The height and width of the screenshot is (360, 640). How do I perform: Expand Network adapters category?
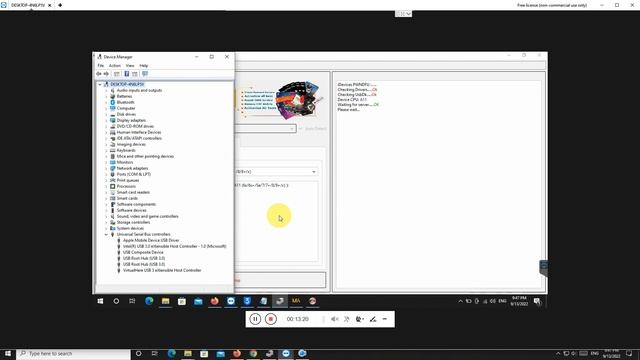[106, 168]
